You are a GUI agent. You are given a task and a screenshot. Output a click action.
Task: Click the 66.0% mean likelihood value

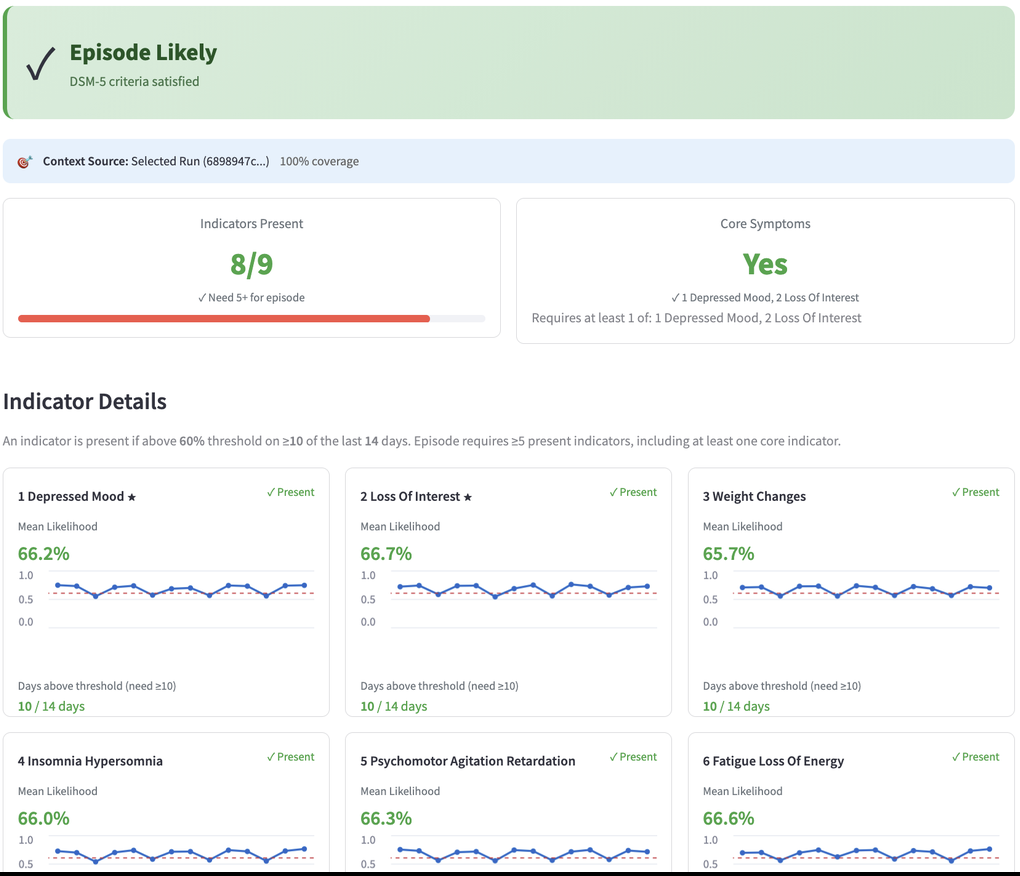[44, 819]
